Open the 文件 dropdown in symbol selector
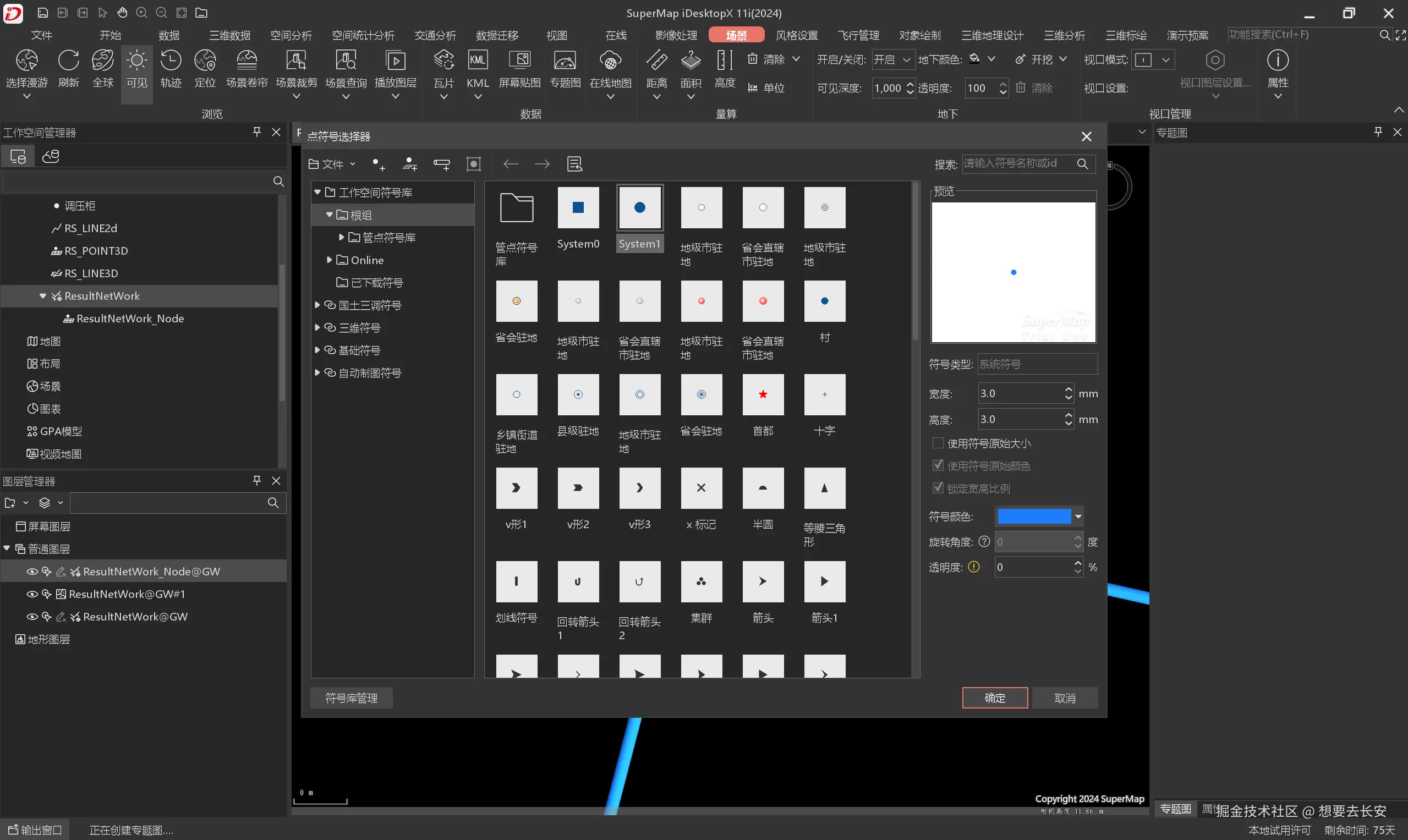Viewport: 1408px width, 840px height. (332, 164)
